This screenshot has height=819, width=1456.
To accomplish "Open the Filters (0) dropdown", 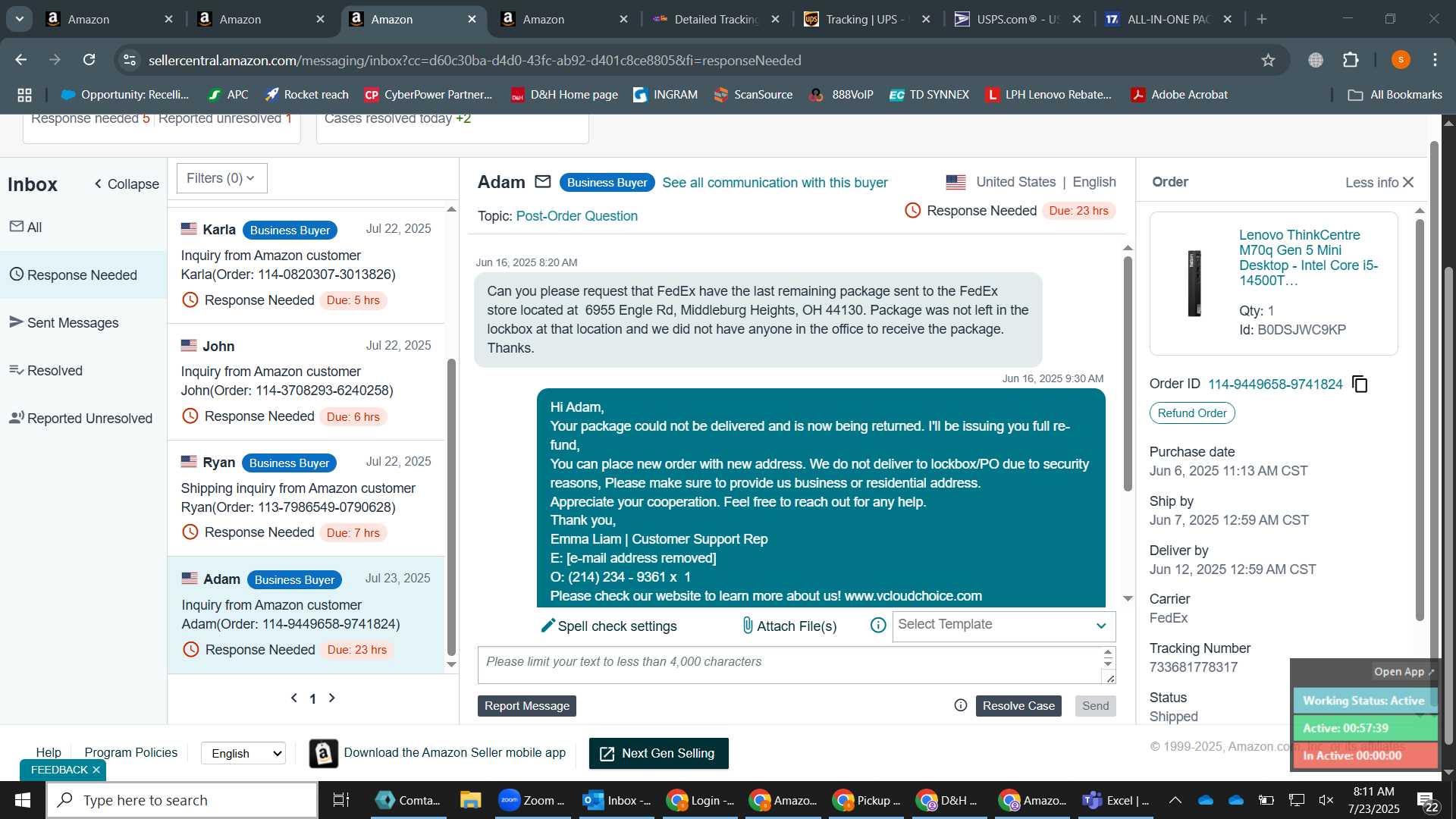I will point(221,178).
